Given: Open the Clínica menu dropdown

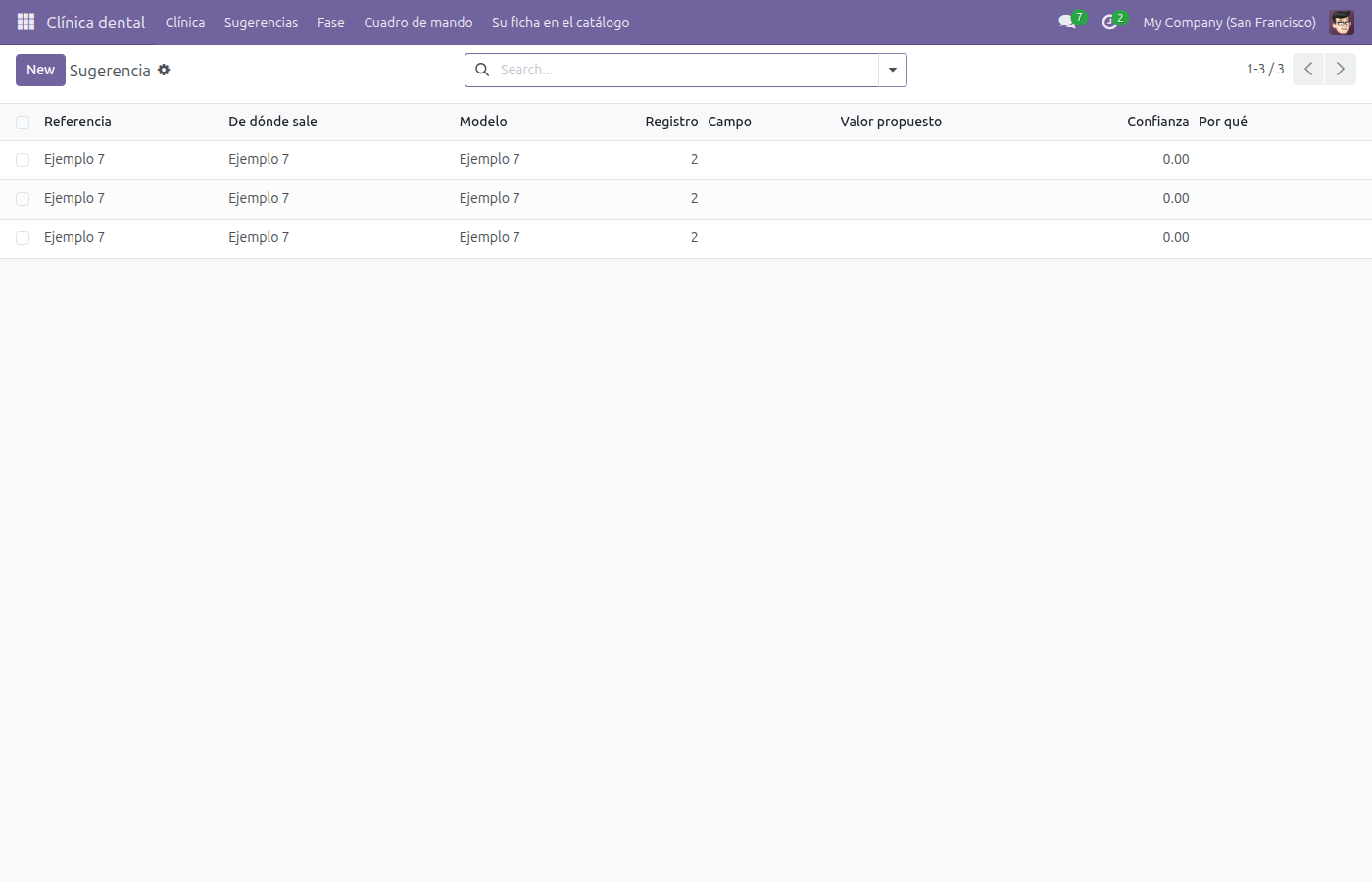Looking at the screenshot, I should click(x=185, y=22).
